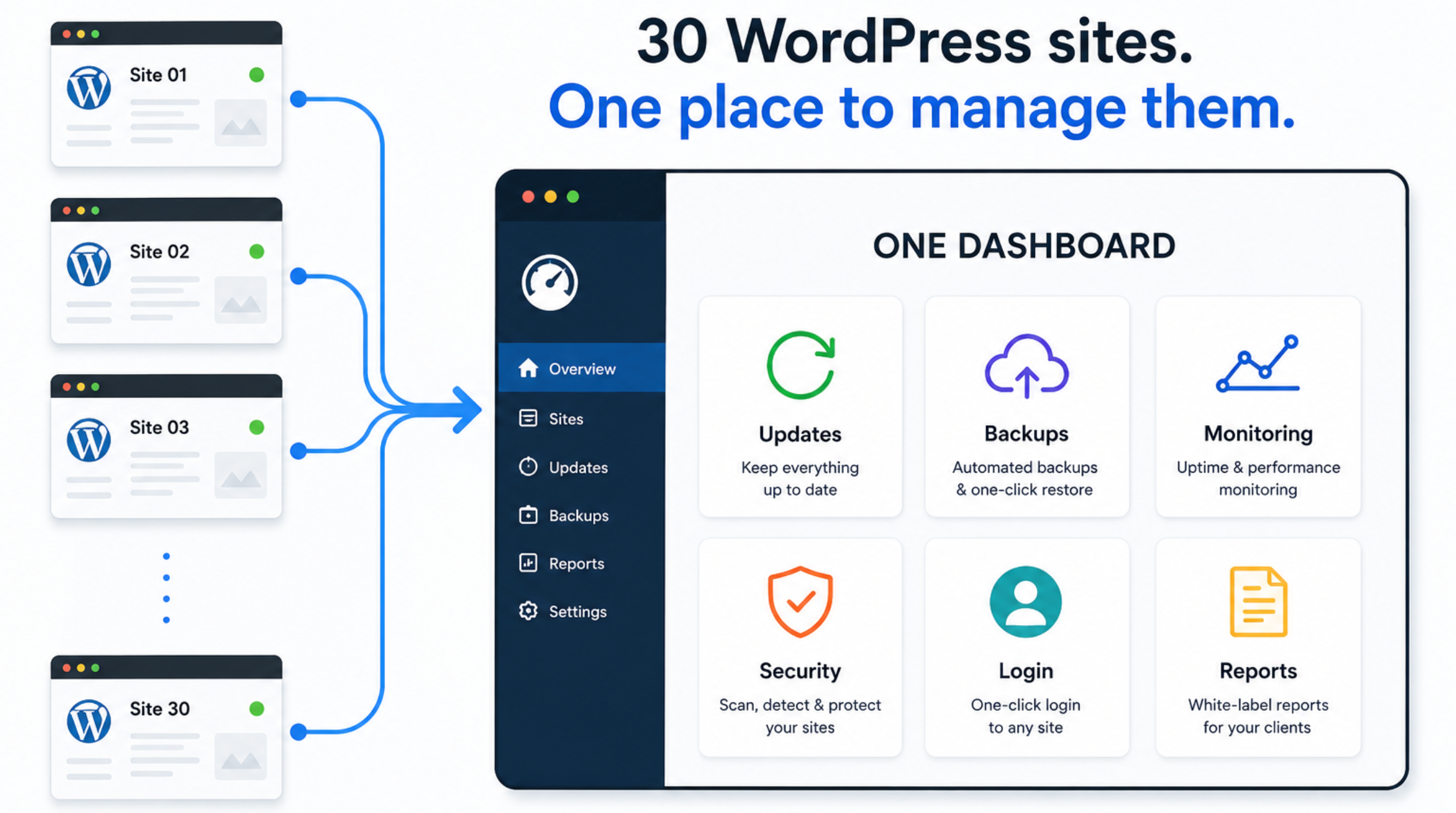This screenshot has width=1456, height=813.
Task: Minimize dashboard window with yellow dot
Action: (550, 197)
